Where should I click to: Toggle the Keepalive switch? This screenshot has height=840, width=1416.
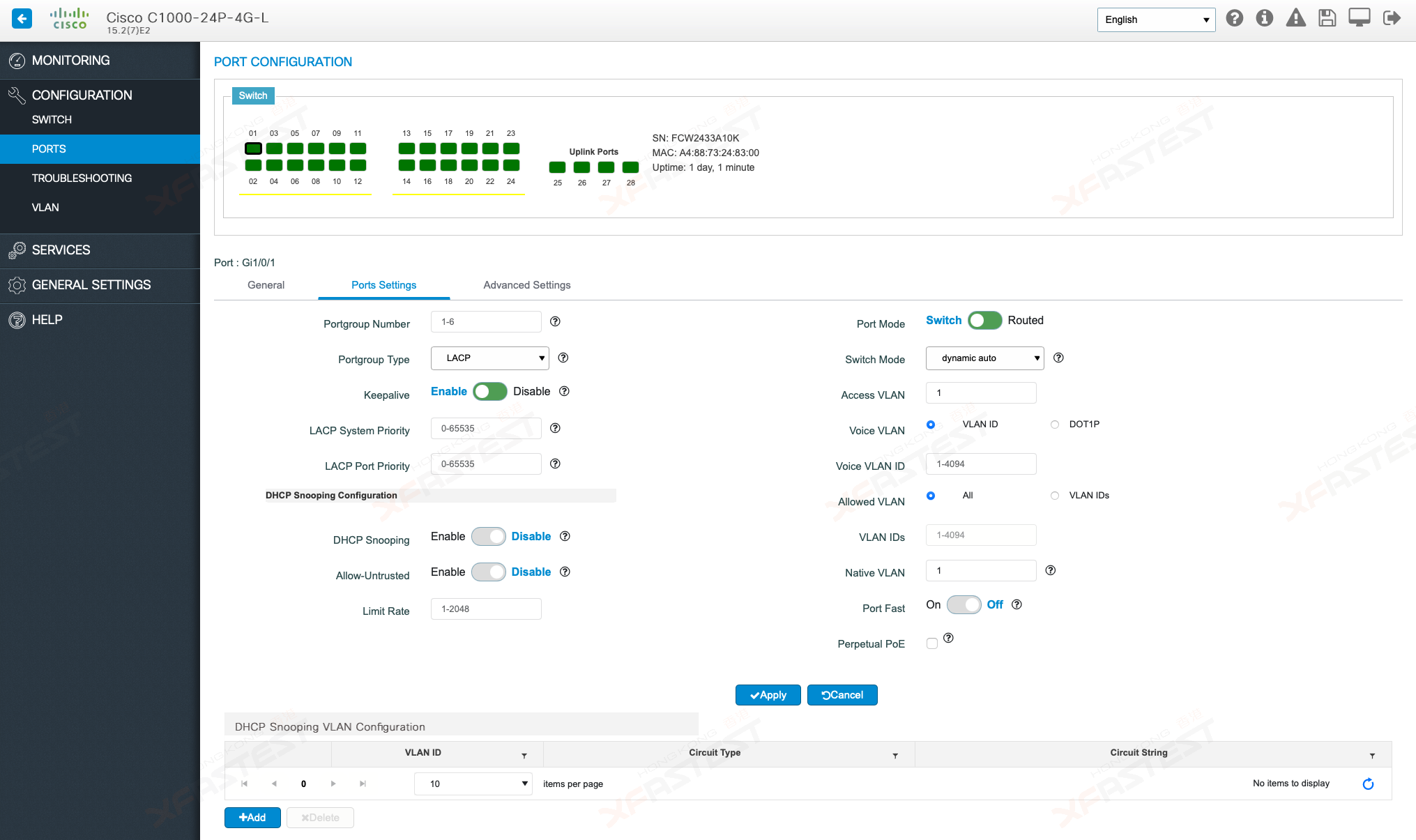click(x=489, y=391)
